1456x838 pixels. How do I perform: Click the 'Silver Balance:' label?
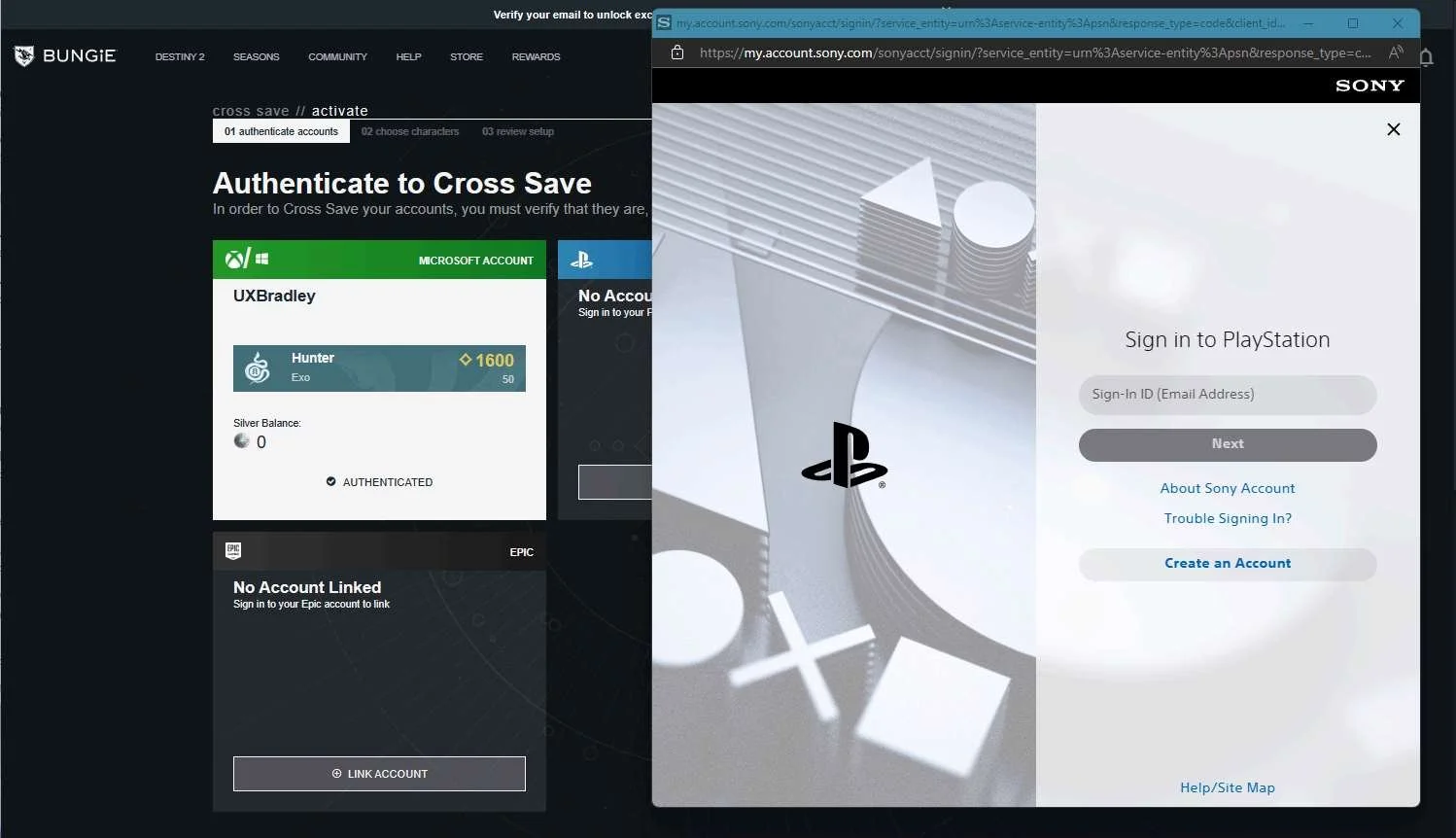click(x=267, y=423)
